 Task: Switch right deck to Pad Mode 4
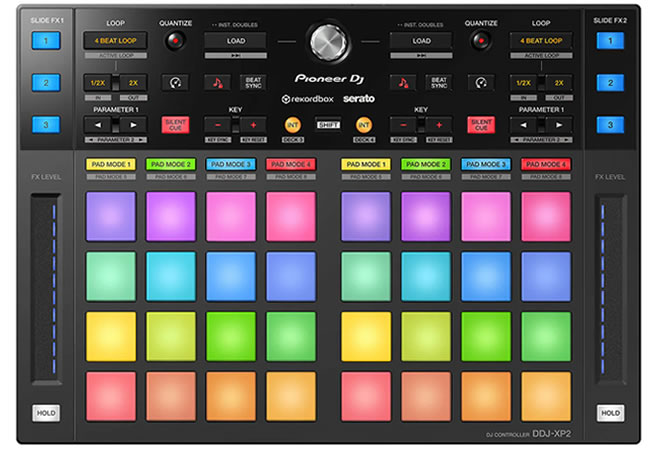tap(546, 165)
